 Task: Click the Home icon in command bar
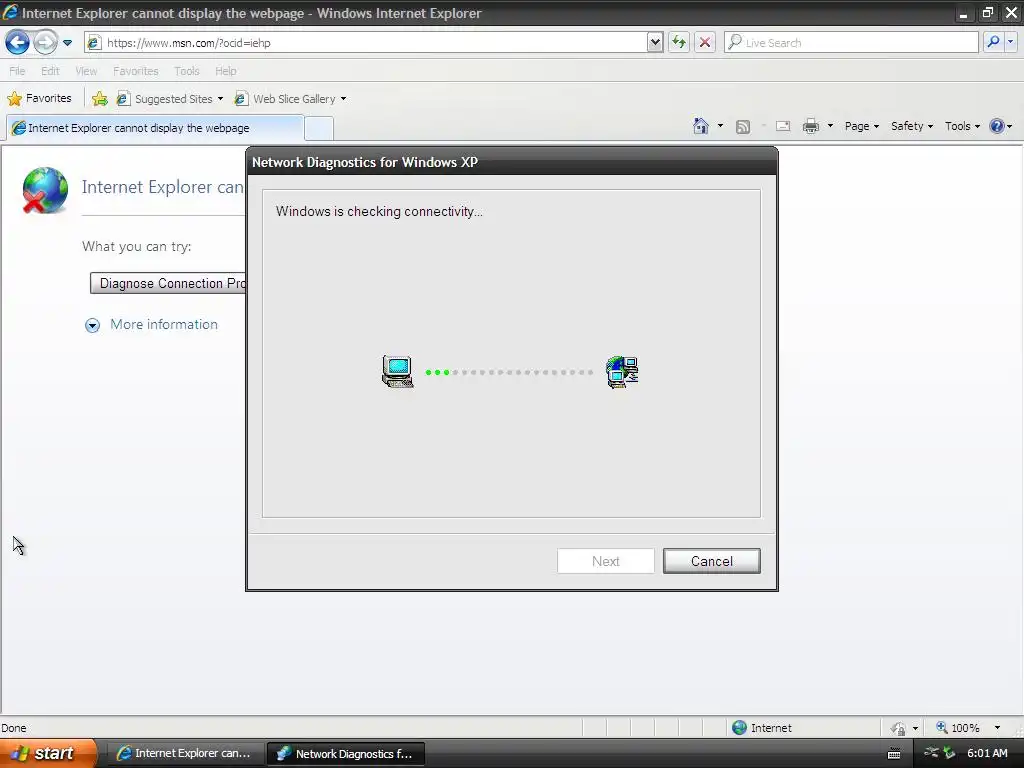pyautogui.click(x=701, y=126)
